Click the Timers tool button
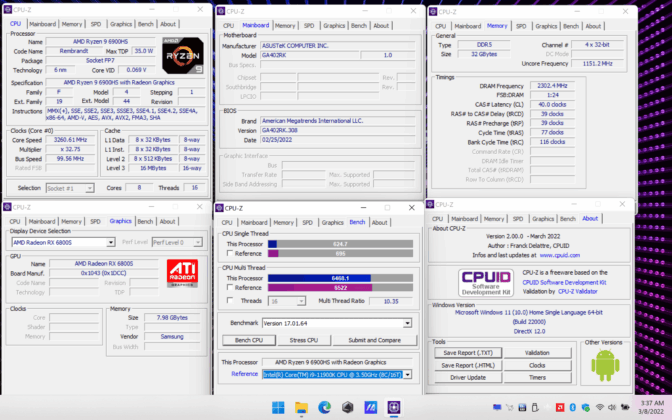672x420 pixels. point(537,378)
